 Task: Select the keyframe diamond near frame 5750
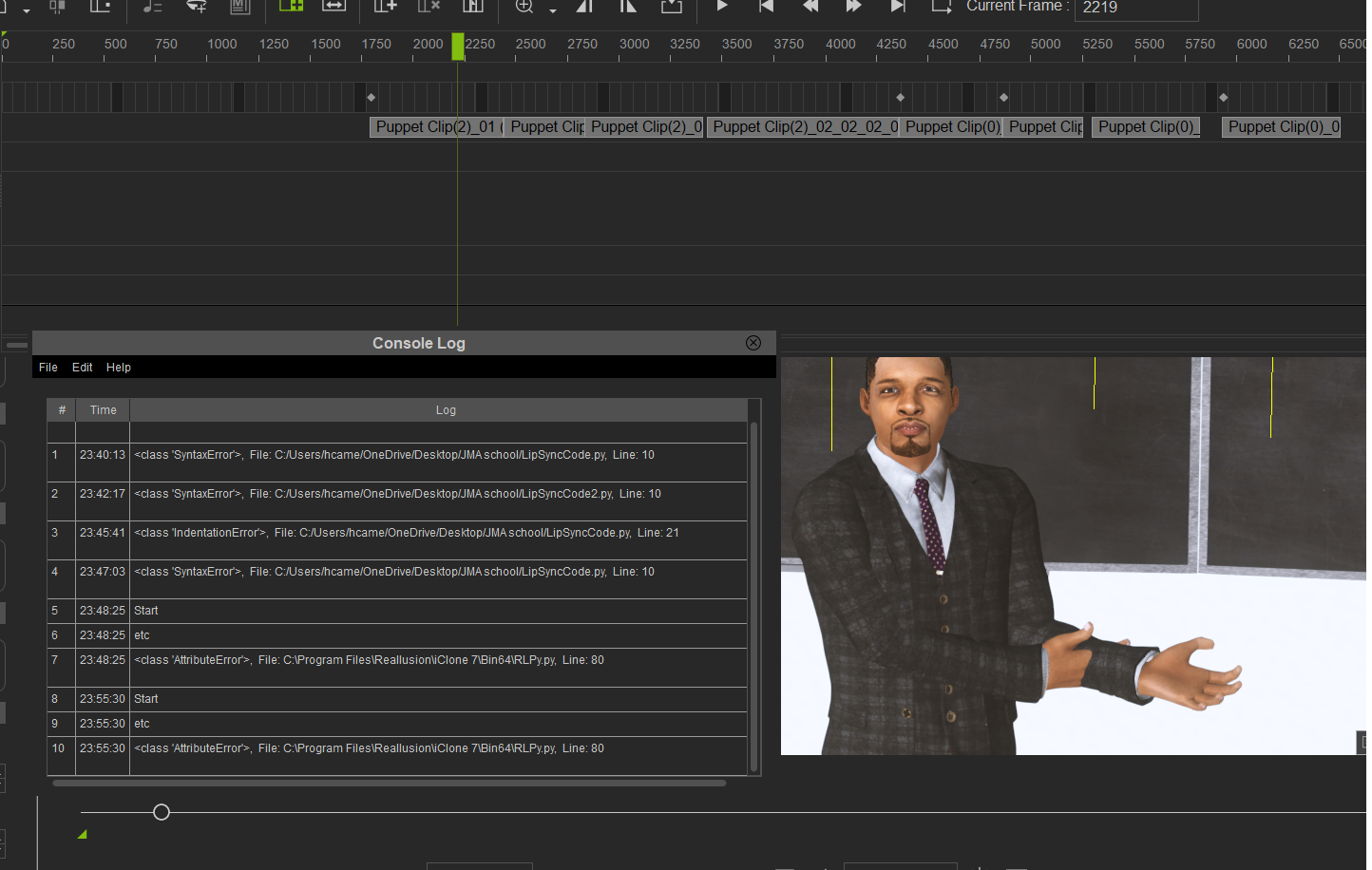1224,97
